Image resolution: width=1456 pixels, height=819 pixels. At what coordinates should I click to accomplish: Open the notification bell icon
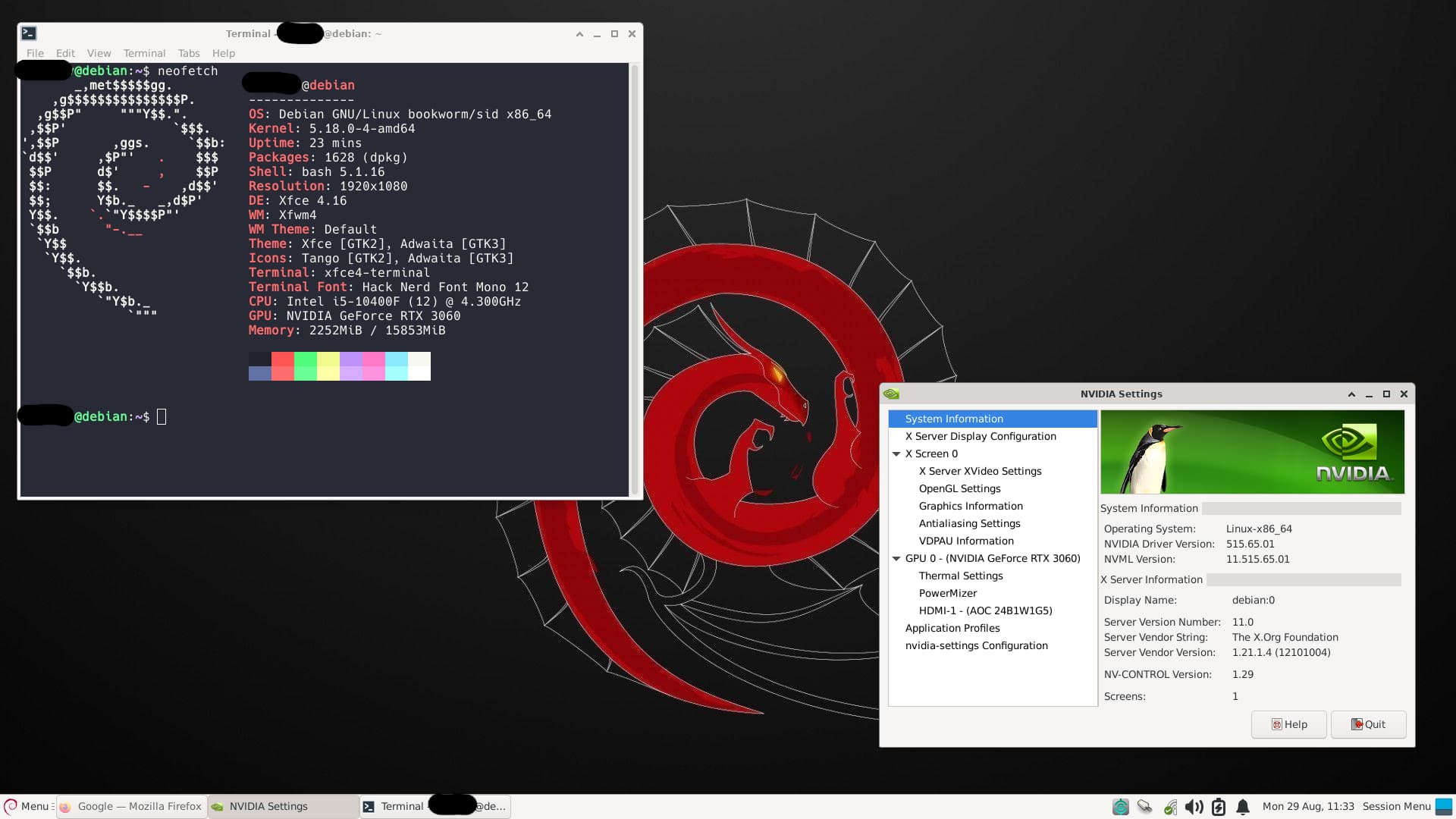click(1243, 807)
